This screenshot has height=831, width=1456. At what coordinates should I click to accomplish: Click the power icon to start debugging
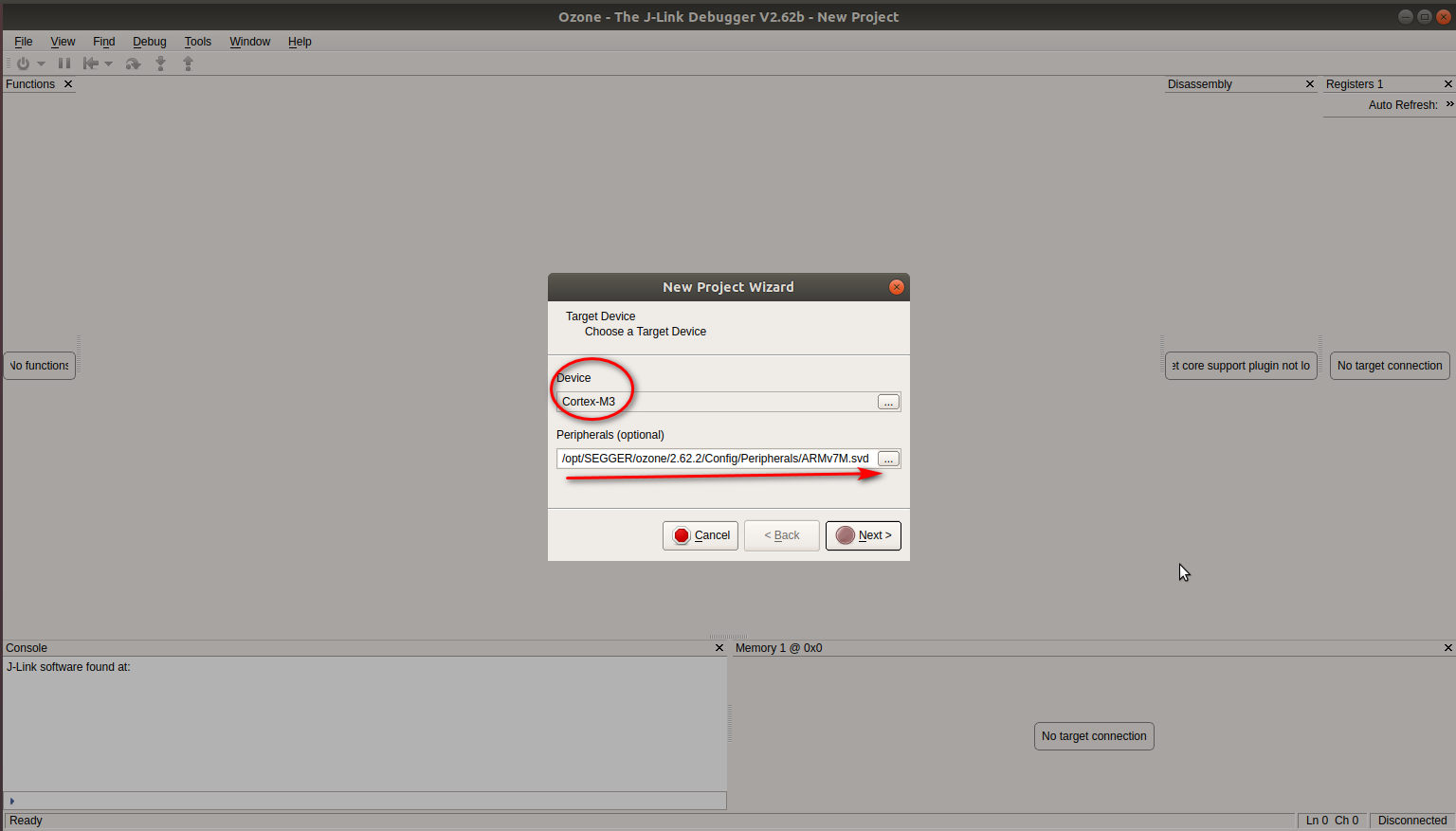pyautogui.click(x=23, y=63)
